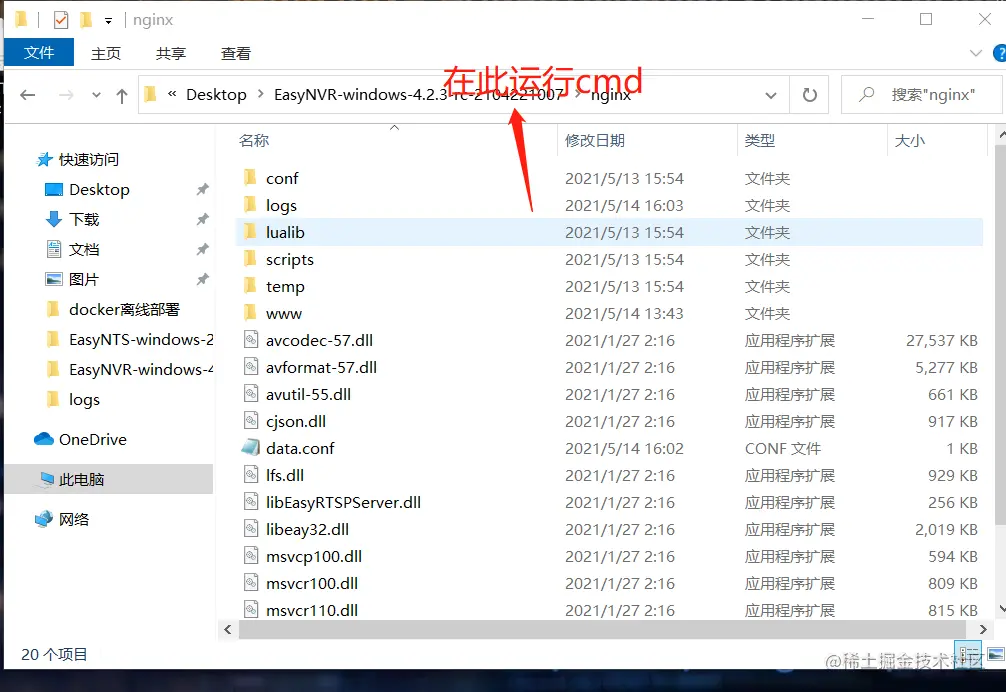The width and height of the screenshot is (1006, 692).
Task: Select 快速访问 in navigation pane
Action: coord(89,159)
